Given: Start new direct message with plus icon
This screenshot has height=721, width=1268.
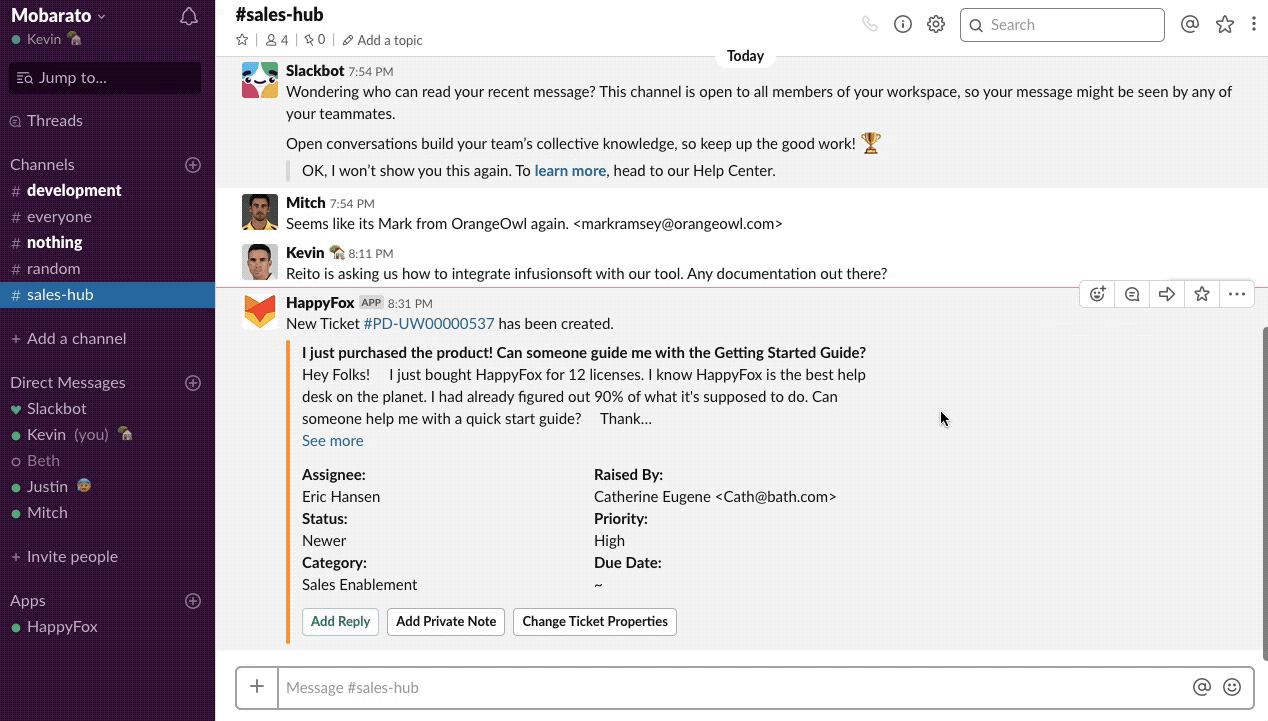Looking at the screenshot, I should (x=193, y=382).
